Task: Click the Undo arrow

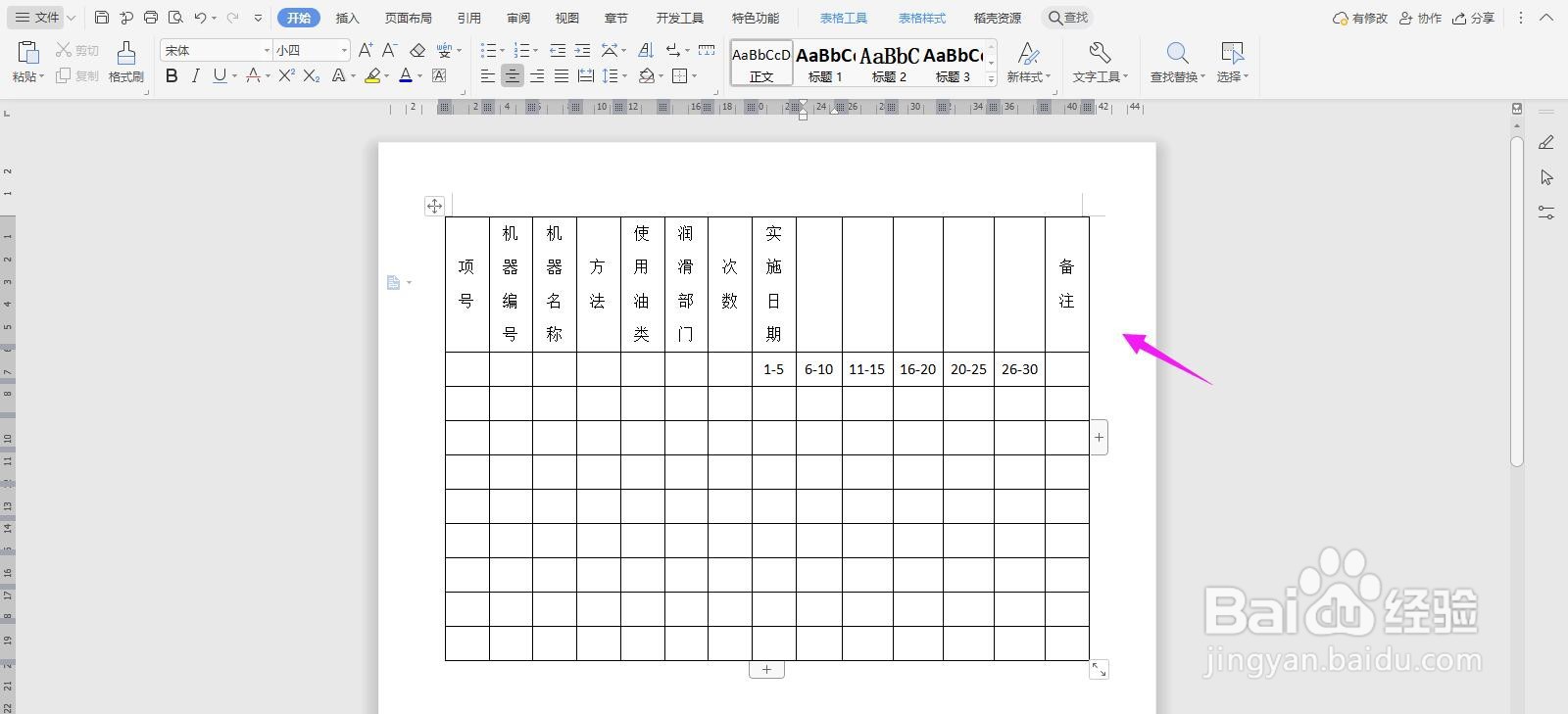Action: pos(200,18)
